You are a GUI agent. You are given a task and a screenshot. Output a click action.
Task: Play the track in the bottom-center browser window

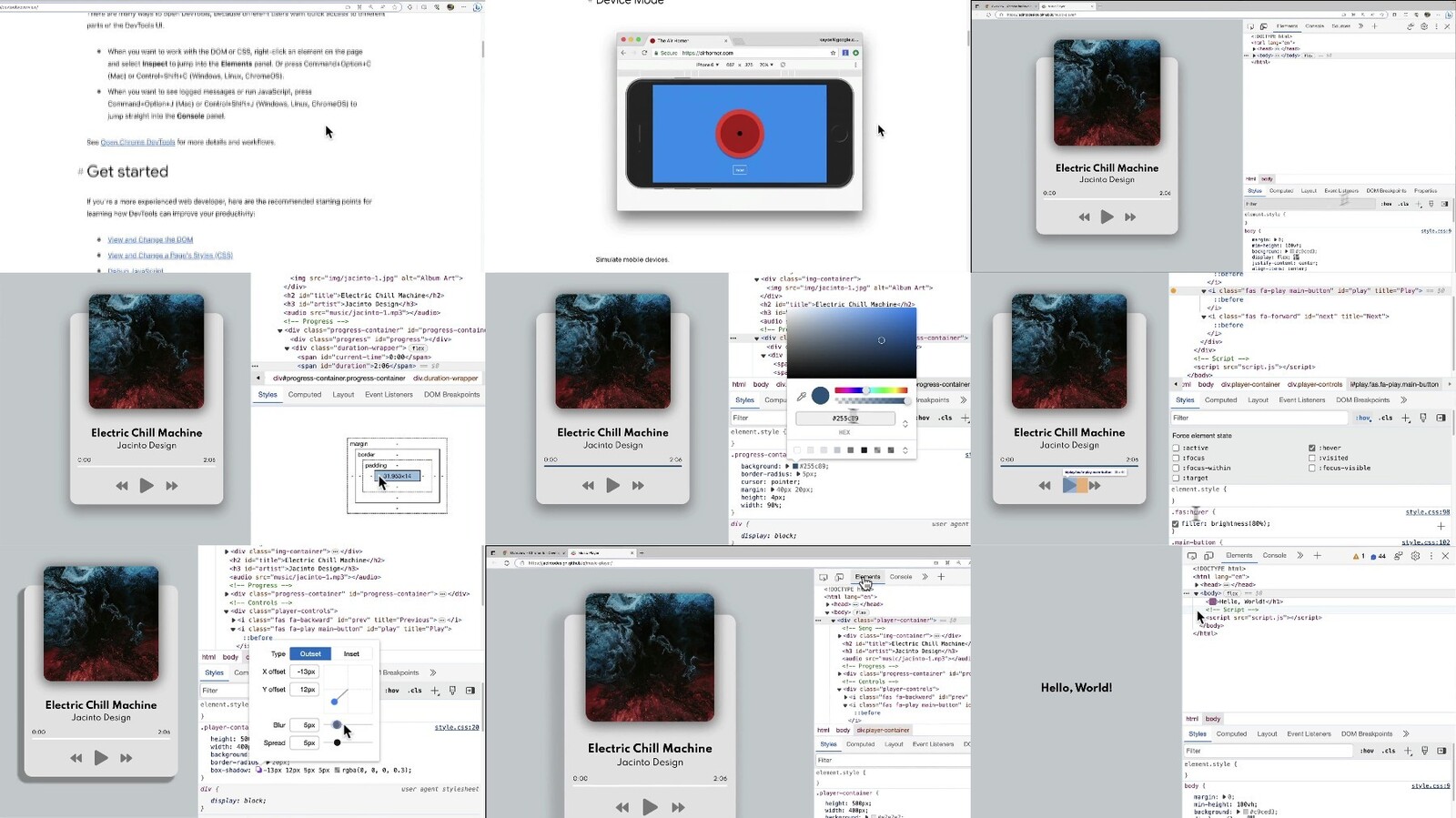pyautogui.click(x=650, y=807)
